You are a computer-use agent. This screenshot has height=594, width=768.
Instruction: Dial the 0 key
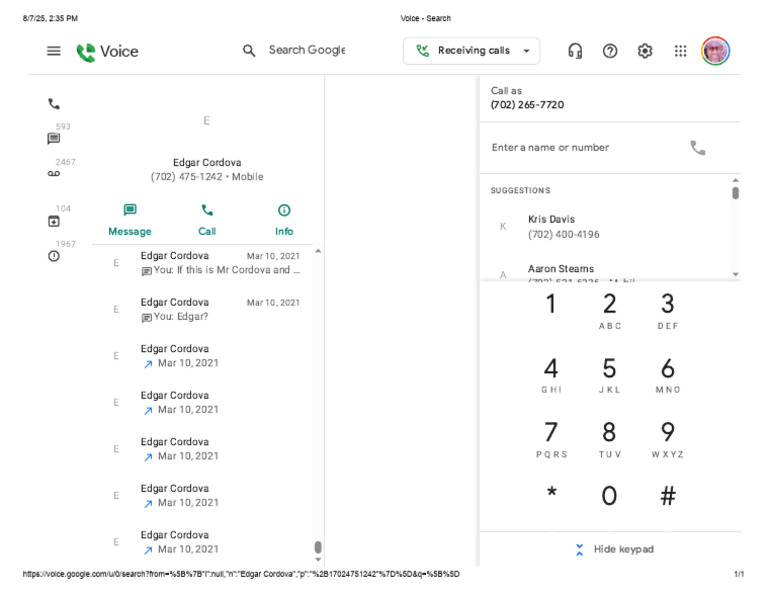[x=609, y=496]
